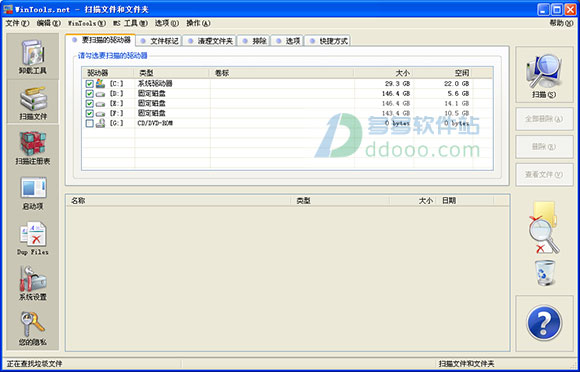The width and height of the screenshot is (580, 372).
Task: Uncheck the D: fixed disk checkbox
Action: pyautogui.click(x=90, y=94)
